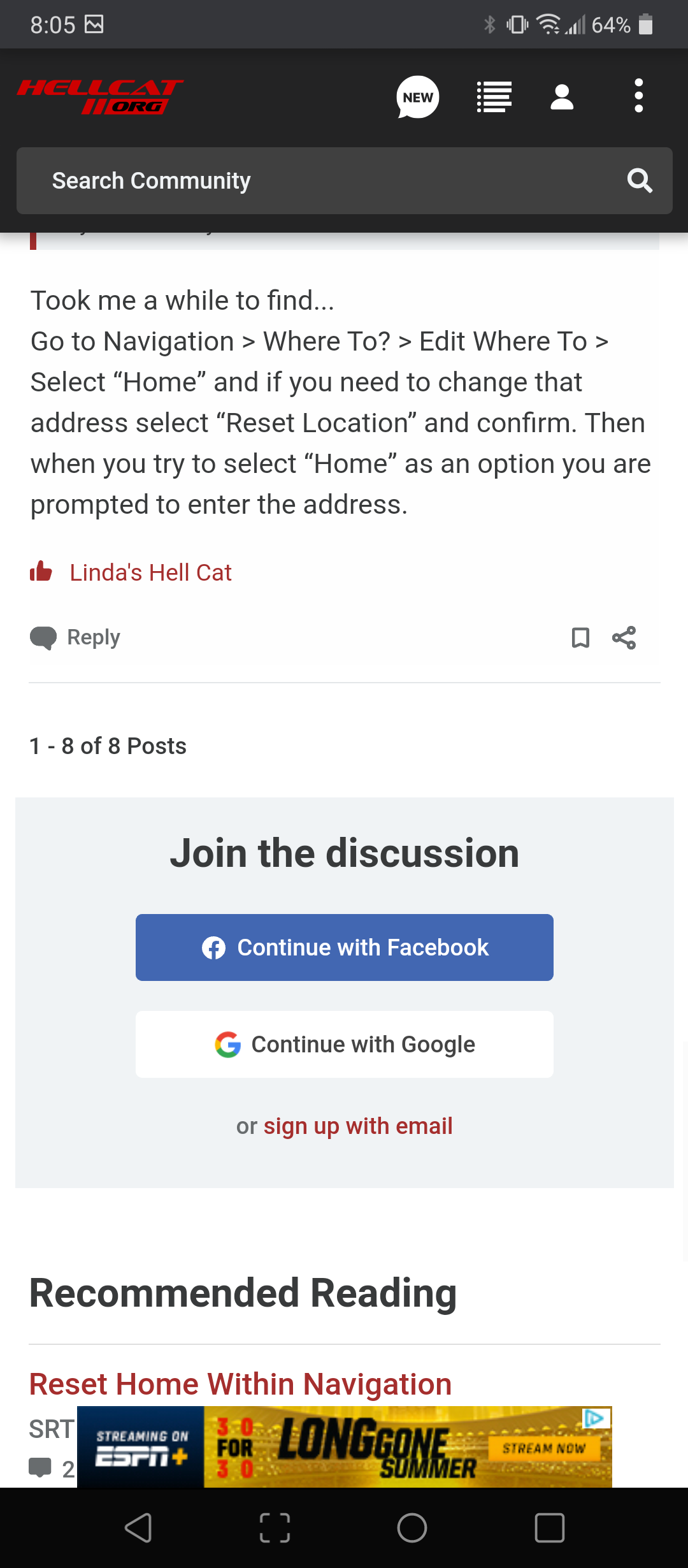Open the AdChoices icon on banner

point(594,1418)
